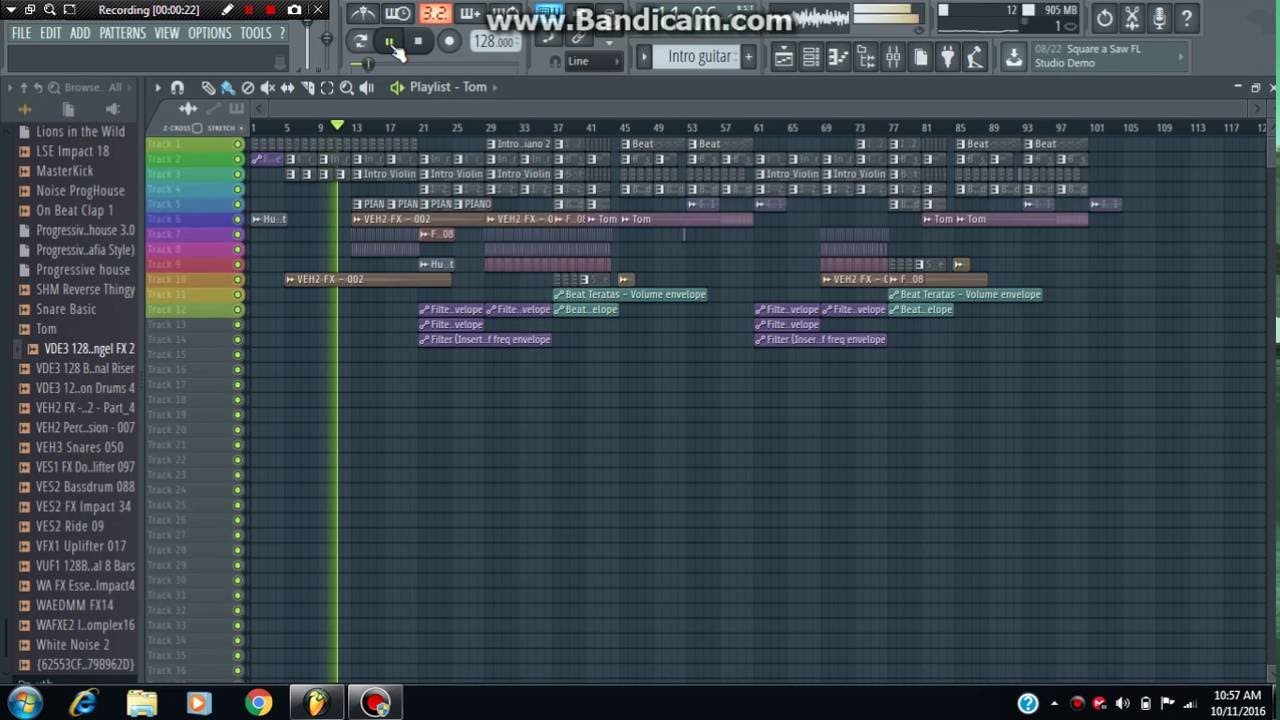Image resolution: width=1280 pixels, height=720 pixels.
Task: Open the mixer window
Action: (x=893, y=58)
